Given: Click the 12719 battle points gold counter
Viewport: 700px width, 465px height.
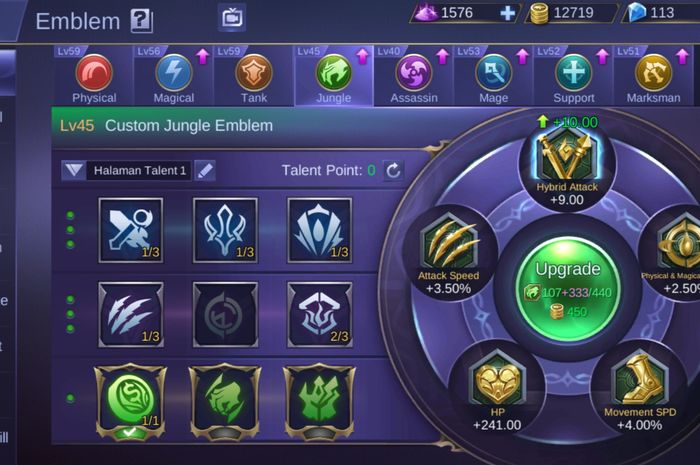Looking at the screenshot, I should 570,13.
